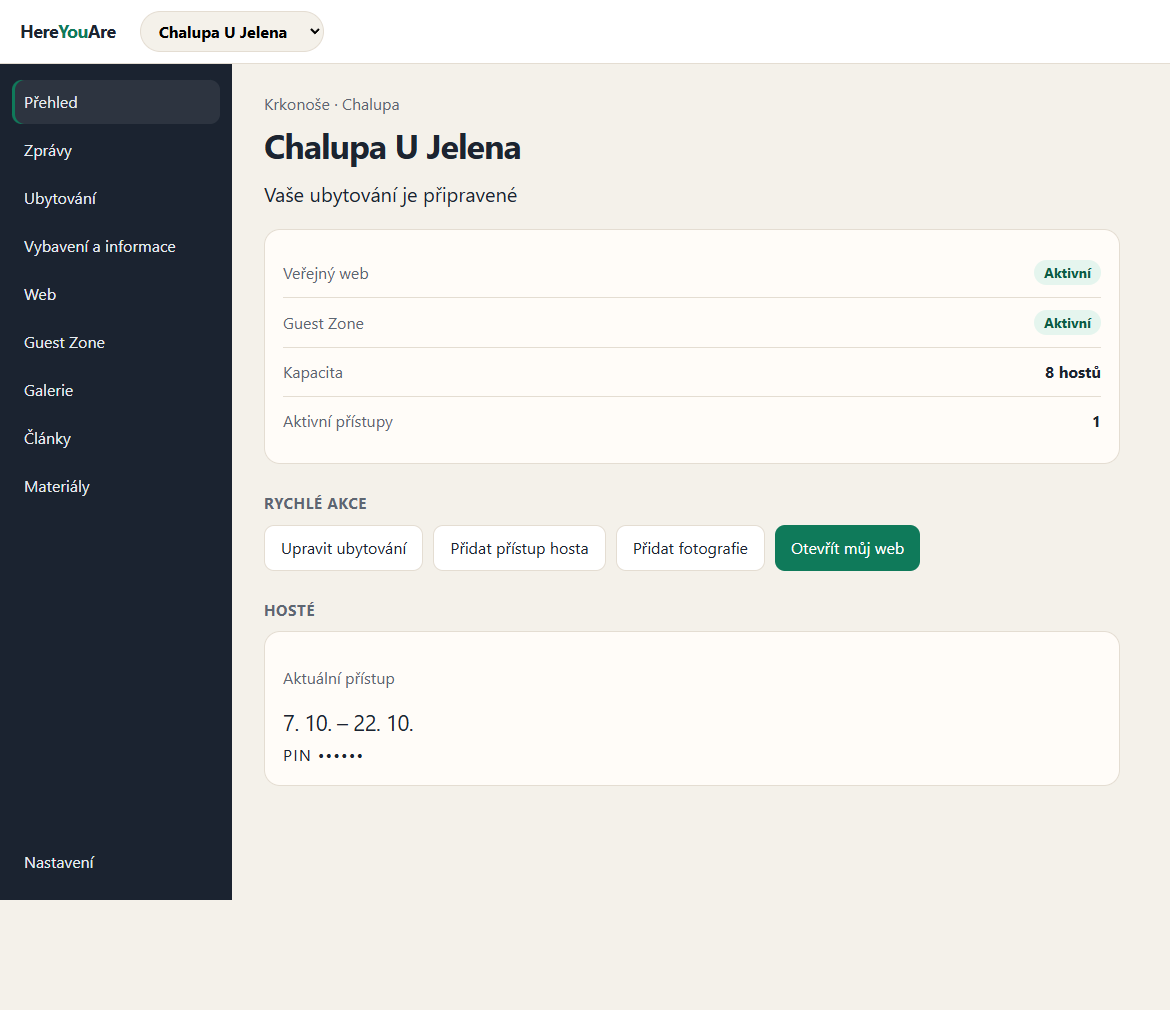1170x1010 pixels.
Task: Click the Guest Zone label in the status card
Action: point(323,324)
